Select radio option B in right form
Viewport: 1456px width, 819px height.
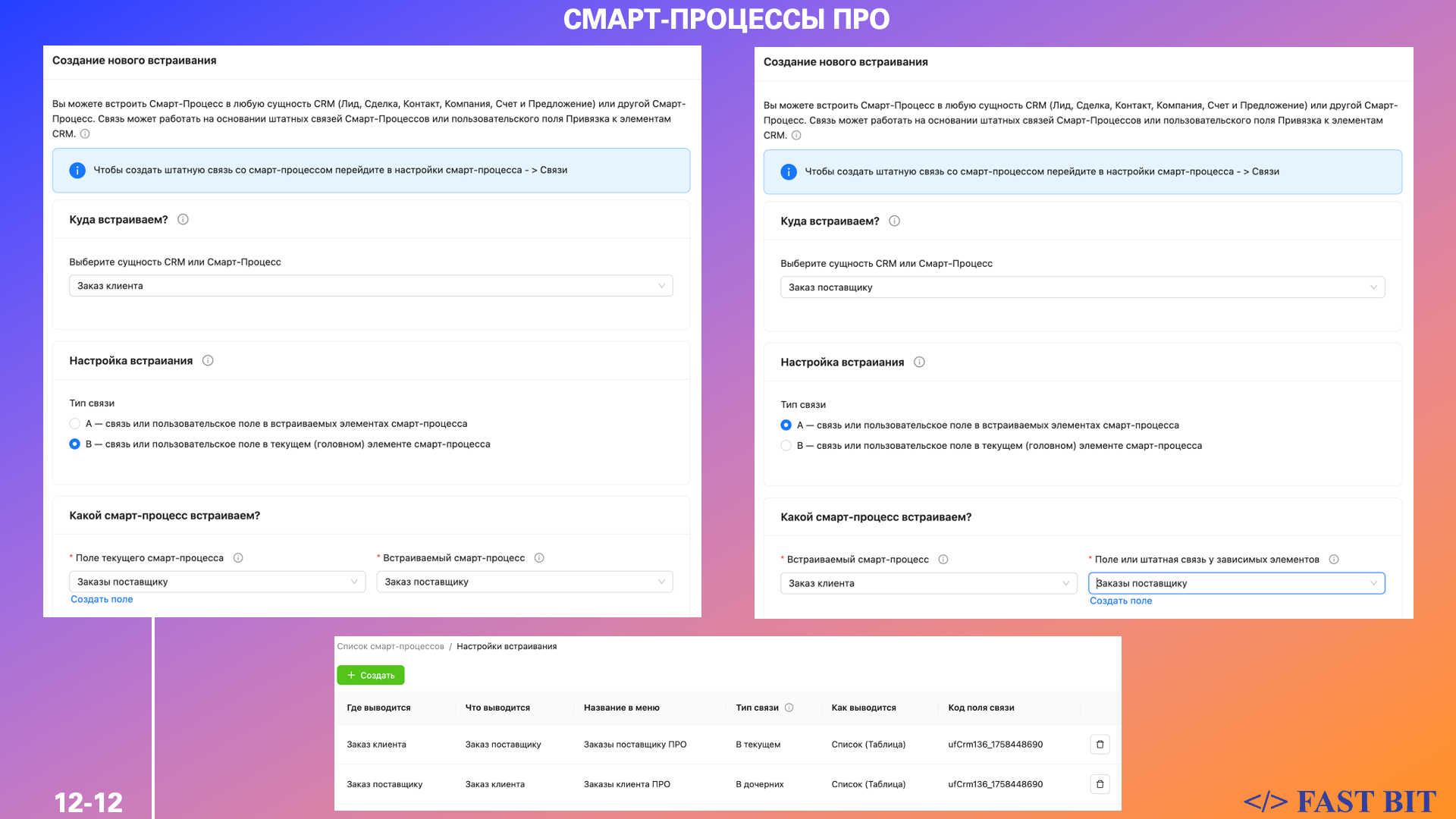click(x=786, y=446)
